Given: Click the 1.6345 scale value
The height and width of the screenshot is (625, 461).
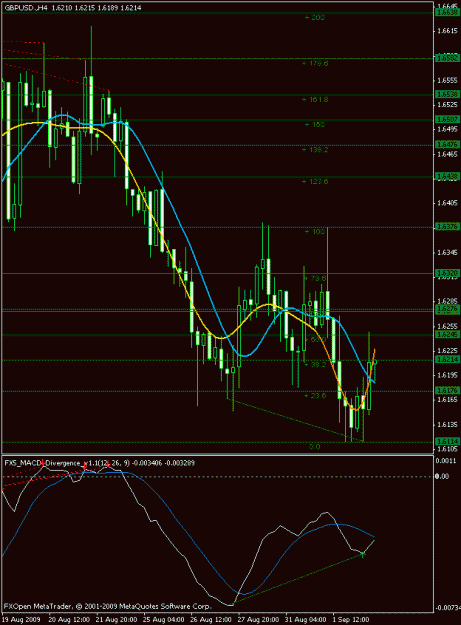Looking at the screenshot, I should pyautogui.click(x=447, y=252).
